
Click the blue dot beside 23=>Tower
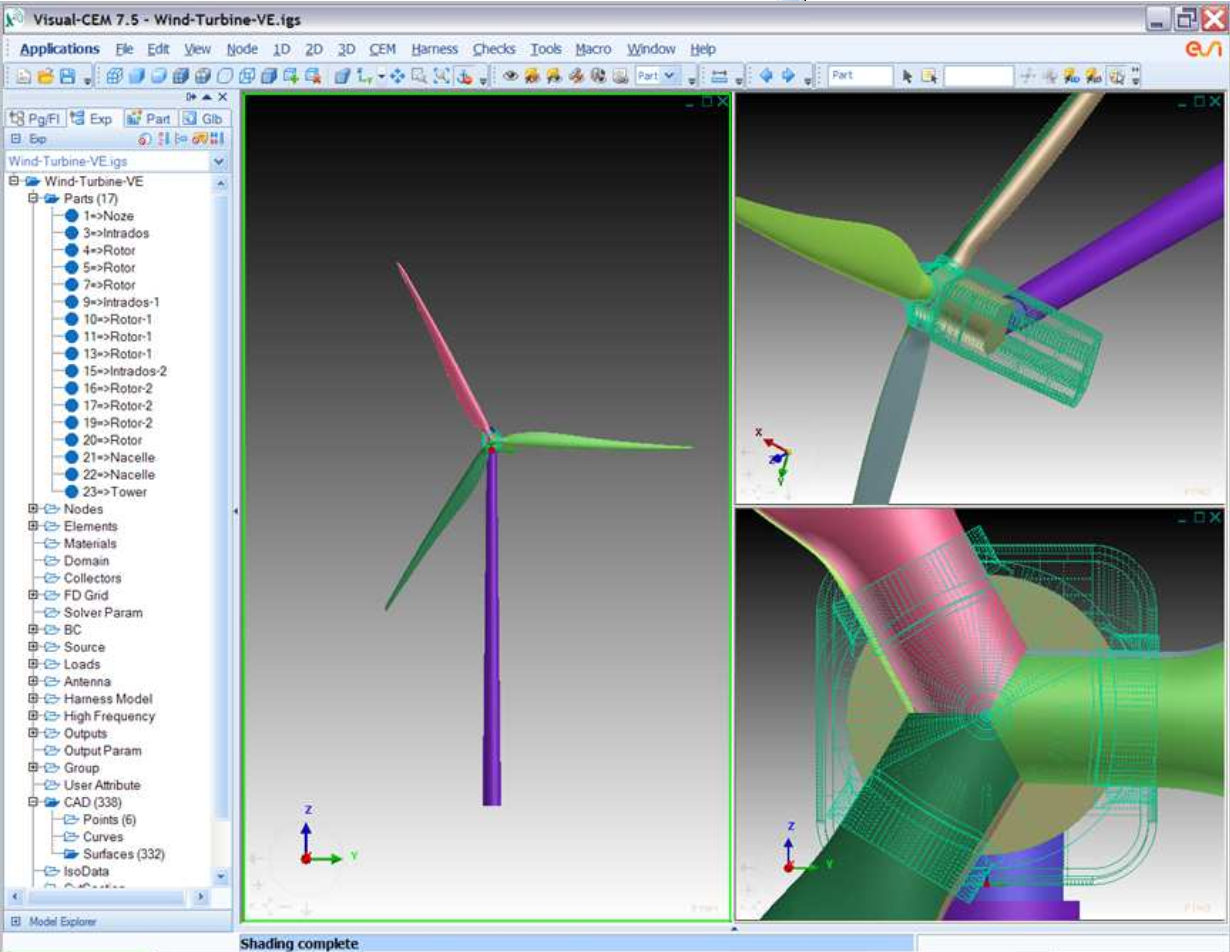(x=71, y=492)
